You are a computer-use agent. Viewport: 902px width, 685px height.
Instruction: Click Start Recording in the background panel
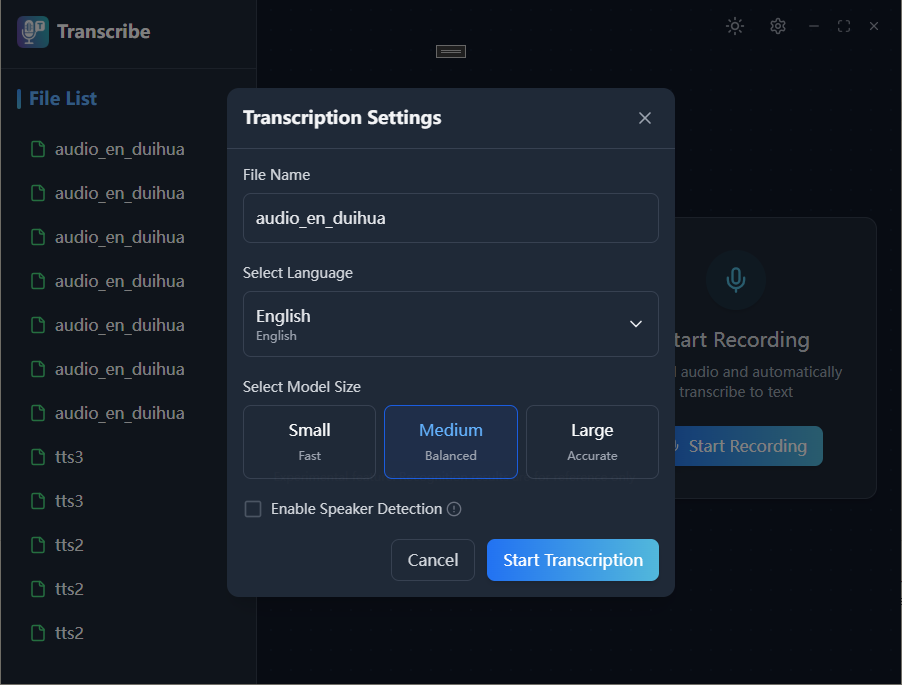748,446
